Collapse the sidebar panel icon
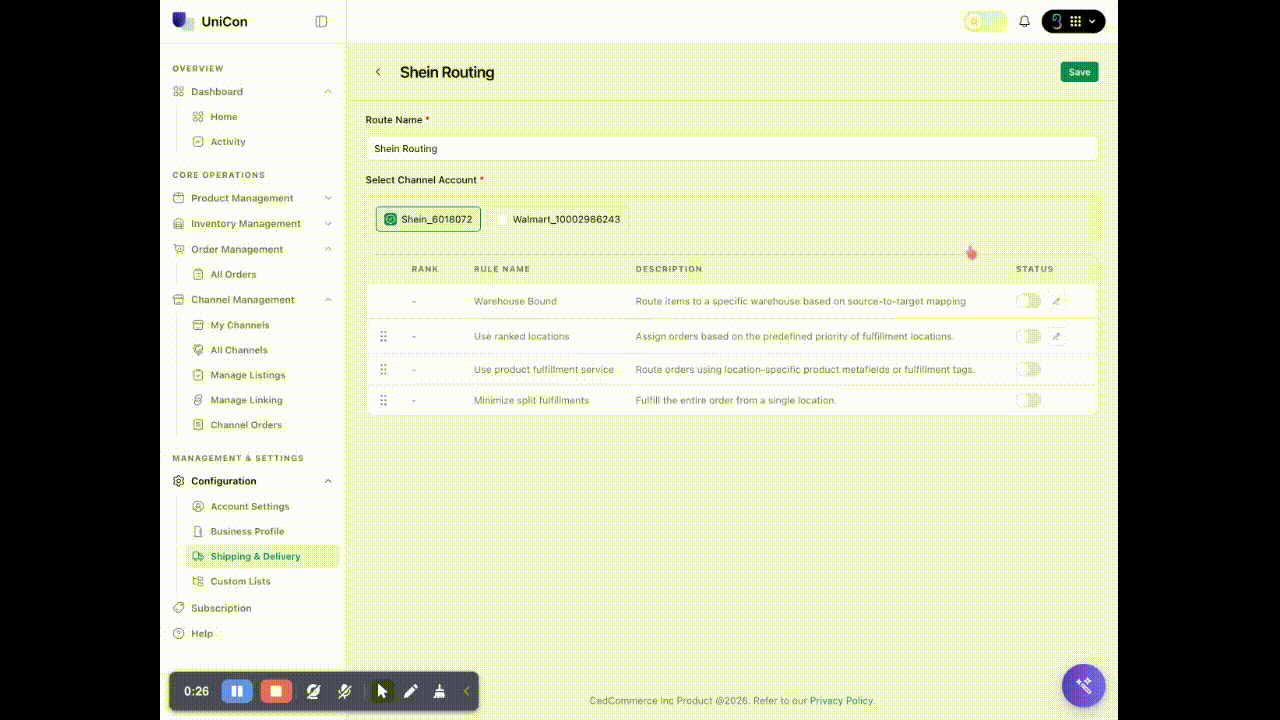 [321, 21]
